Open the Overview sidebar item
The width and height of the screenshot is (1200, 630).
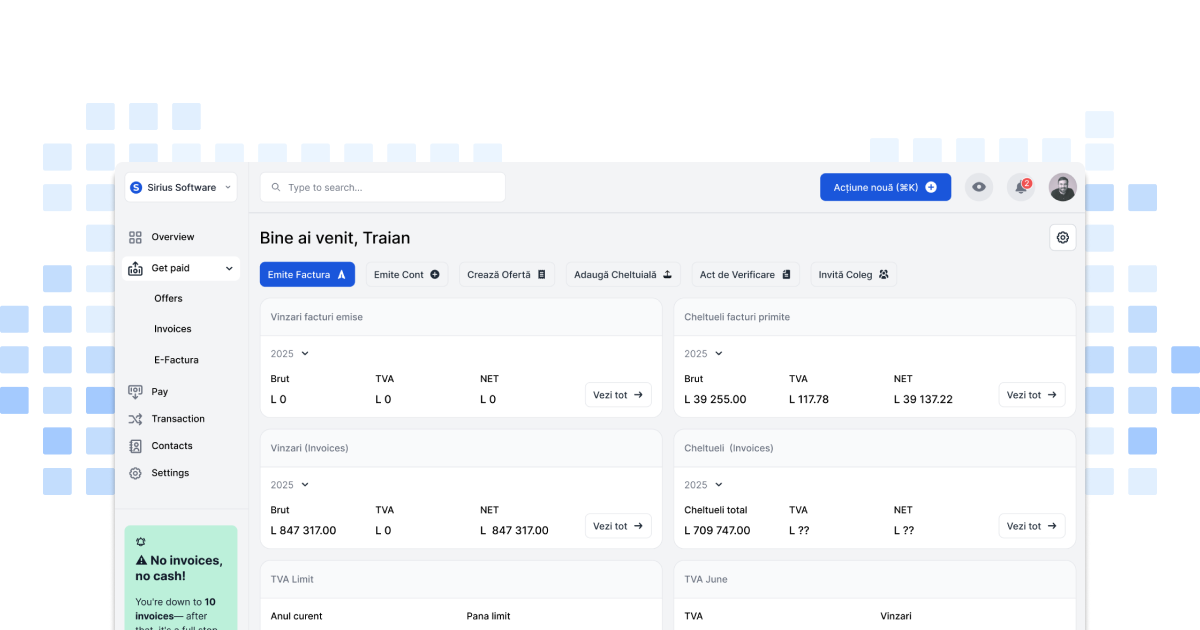tap(172, 237)
